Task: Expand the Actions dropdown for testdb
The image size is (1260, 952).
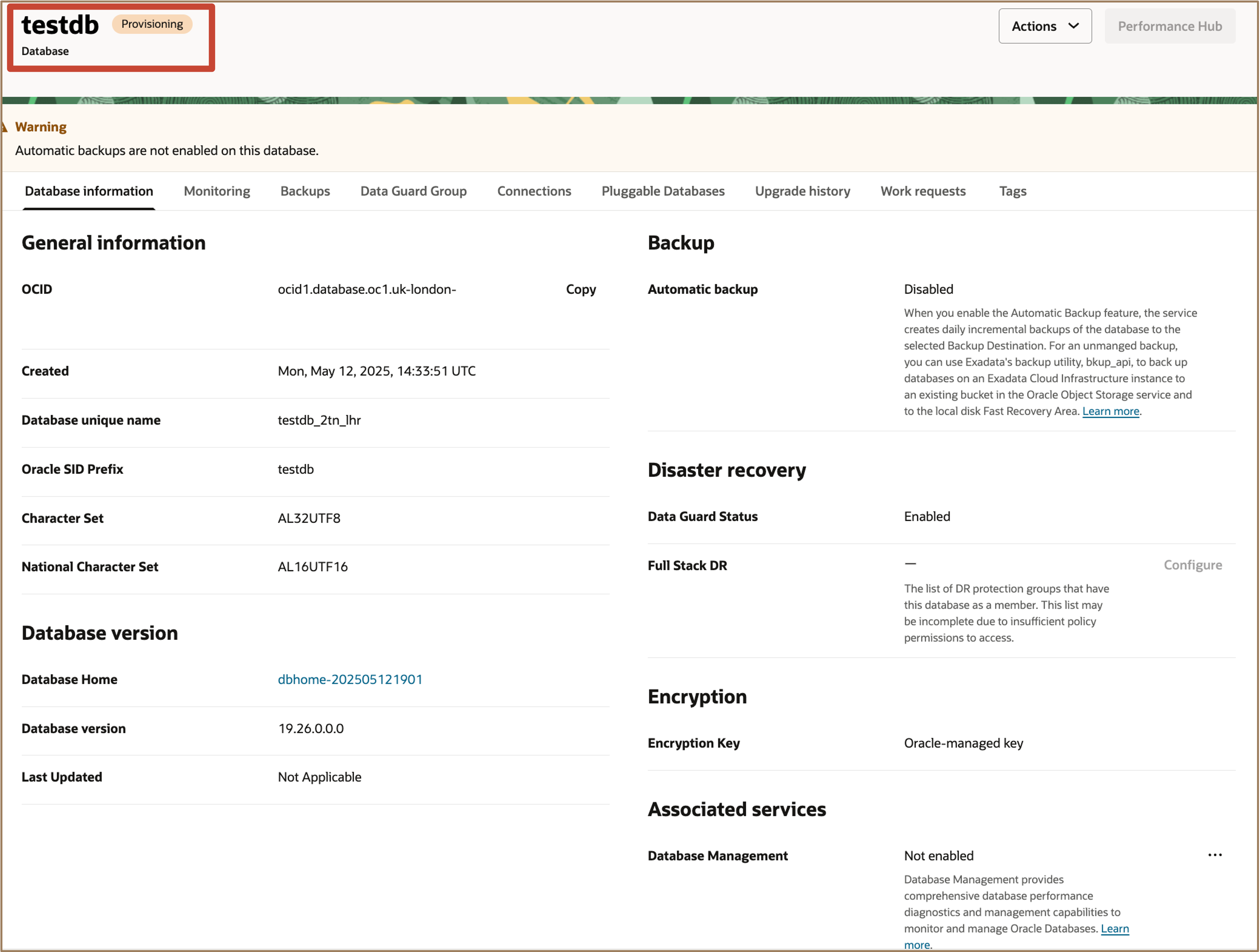Action: click(x=1045, y=26)
